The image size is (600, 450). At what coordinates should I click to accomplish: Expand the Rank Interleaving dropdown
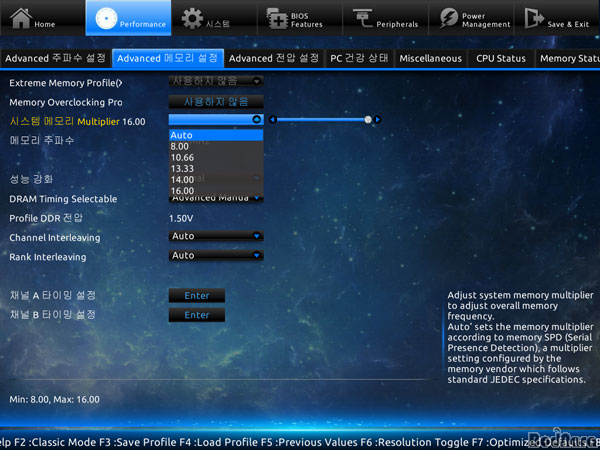[x=215, y=256]
